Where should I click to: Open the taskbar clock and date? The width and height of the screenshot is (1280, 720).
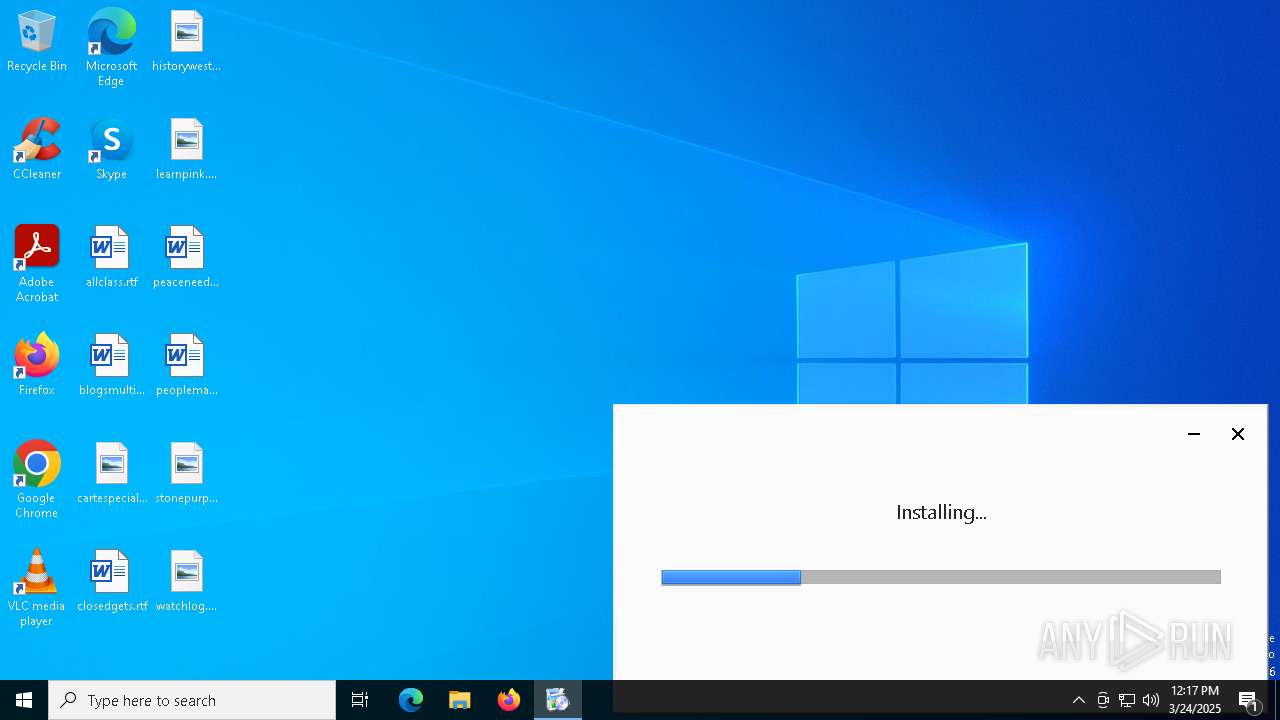1195,700
